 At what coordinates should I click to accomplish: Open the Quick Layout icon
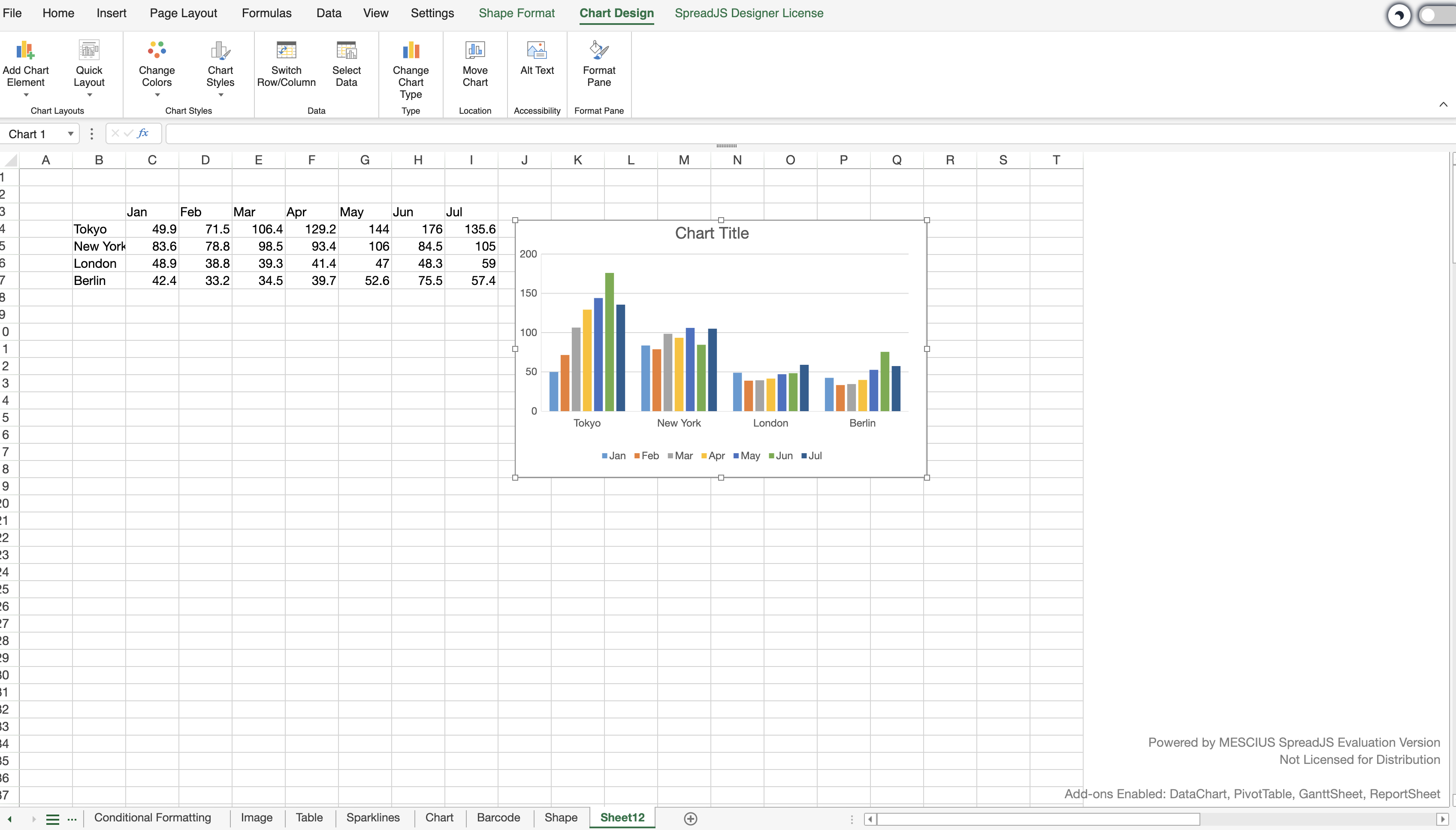(89, 51)
